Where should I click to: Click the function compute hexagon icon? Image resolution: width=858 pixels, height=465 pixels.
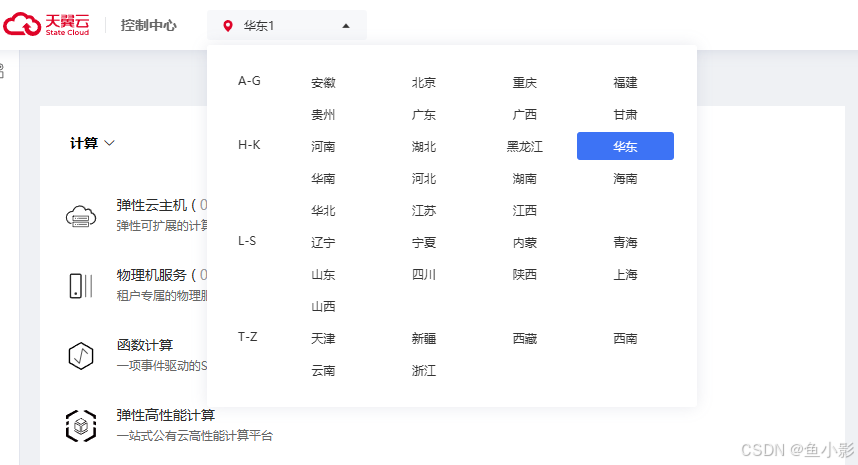81,356
